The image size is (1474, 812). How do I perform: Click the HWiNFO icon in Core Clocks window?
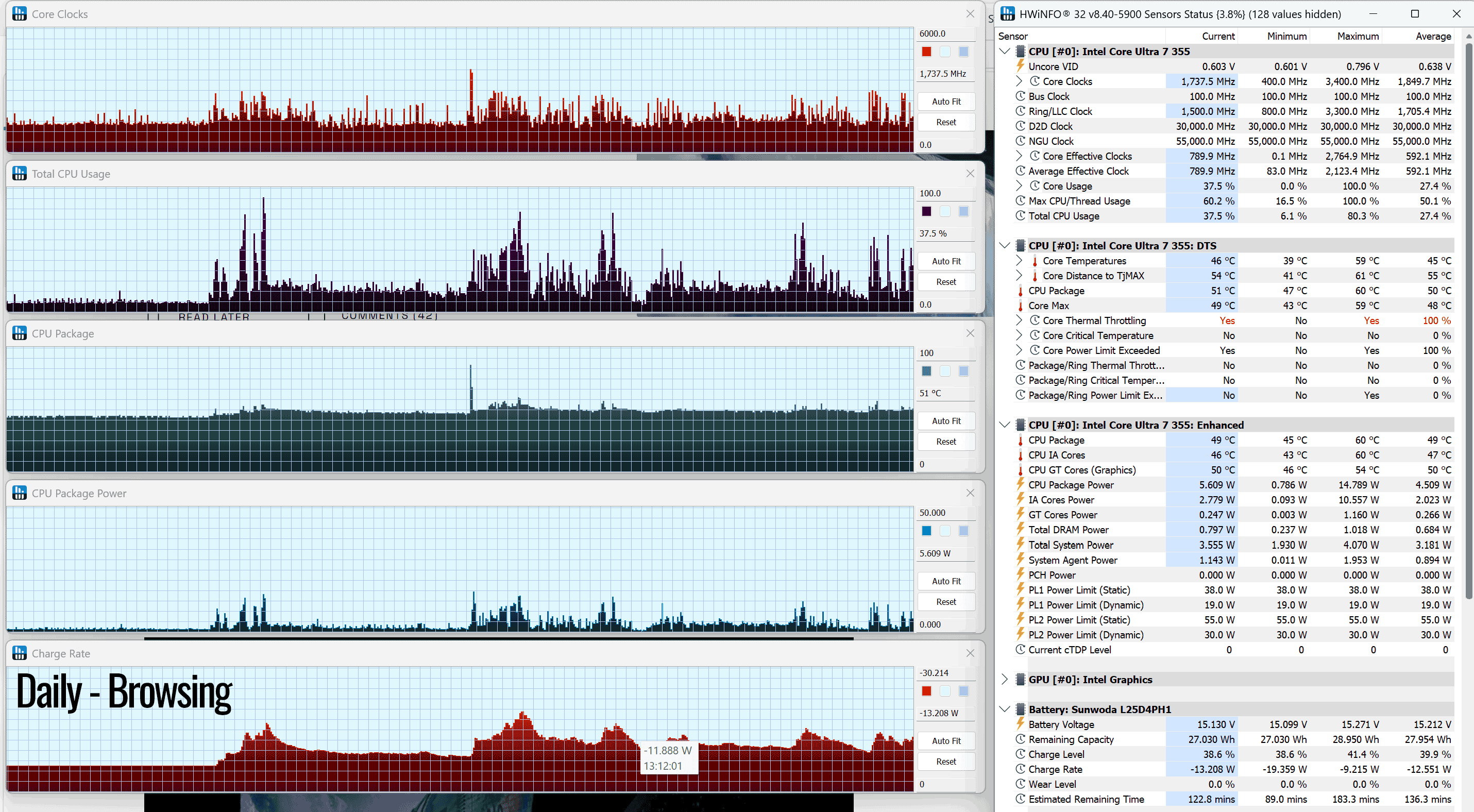[x=20, y=14]
